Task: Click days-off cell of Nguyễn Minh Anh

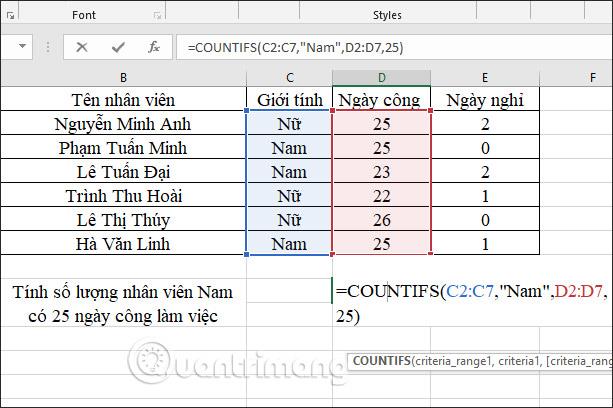Action: (x=485, y=123)
